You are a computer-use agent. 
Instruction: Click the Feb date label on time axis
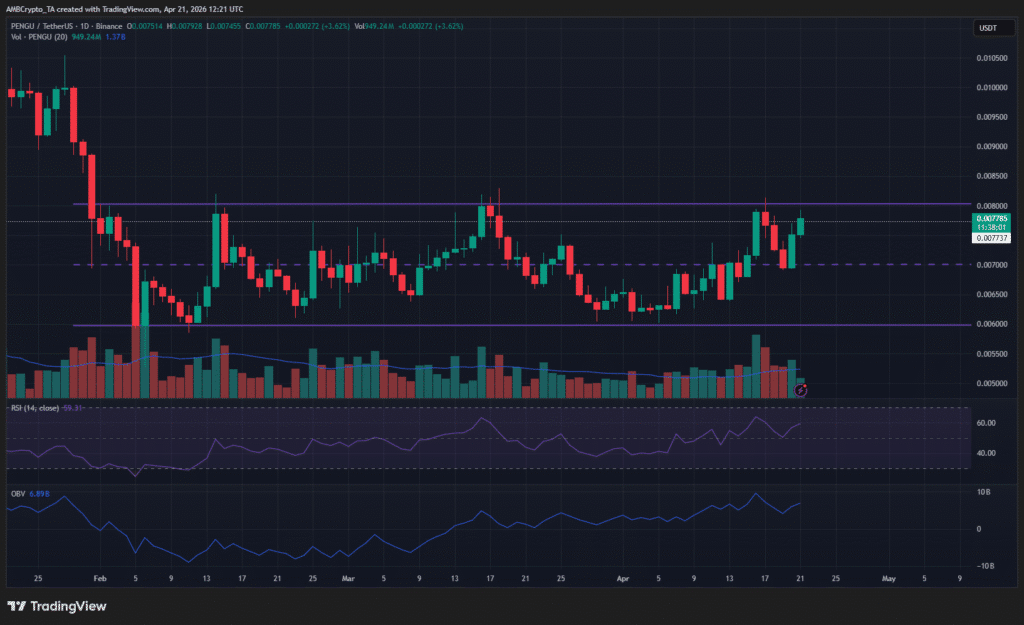99,578
